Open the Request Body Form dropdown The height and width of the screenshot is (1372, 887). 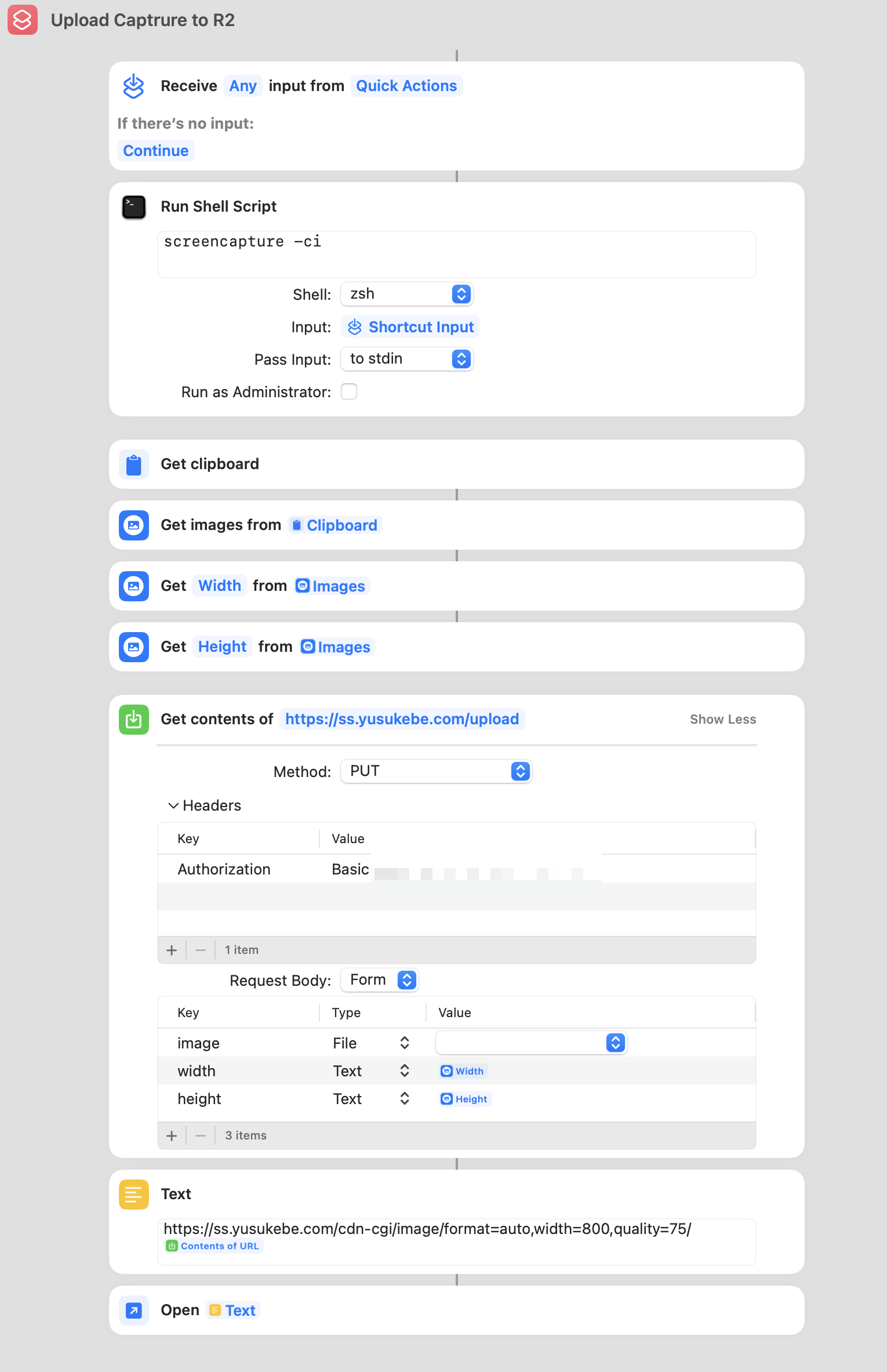tap(380, 980)
